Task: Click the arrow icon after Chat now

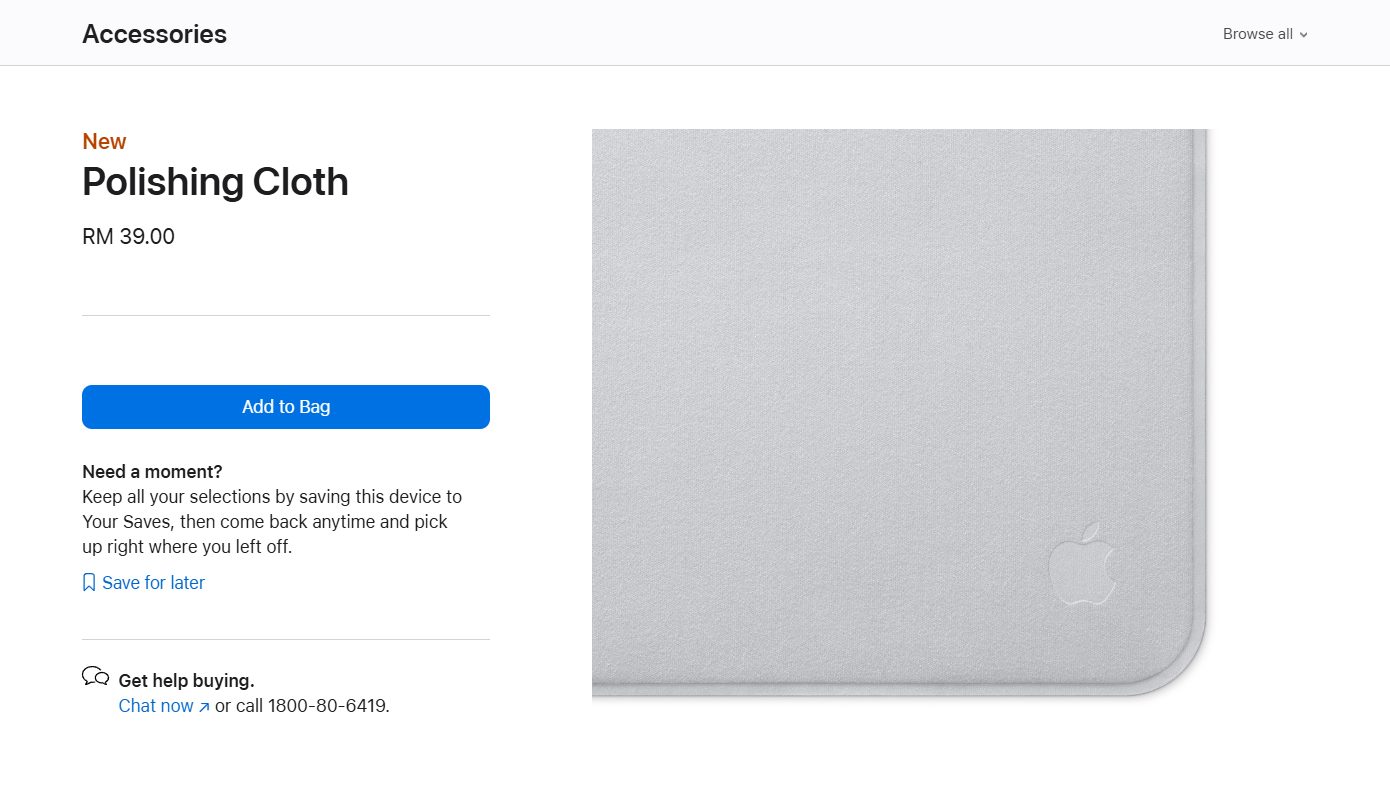Action: pos(204,707)
